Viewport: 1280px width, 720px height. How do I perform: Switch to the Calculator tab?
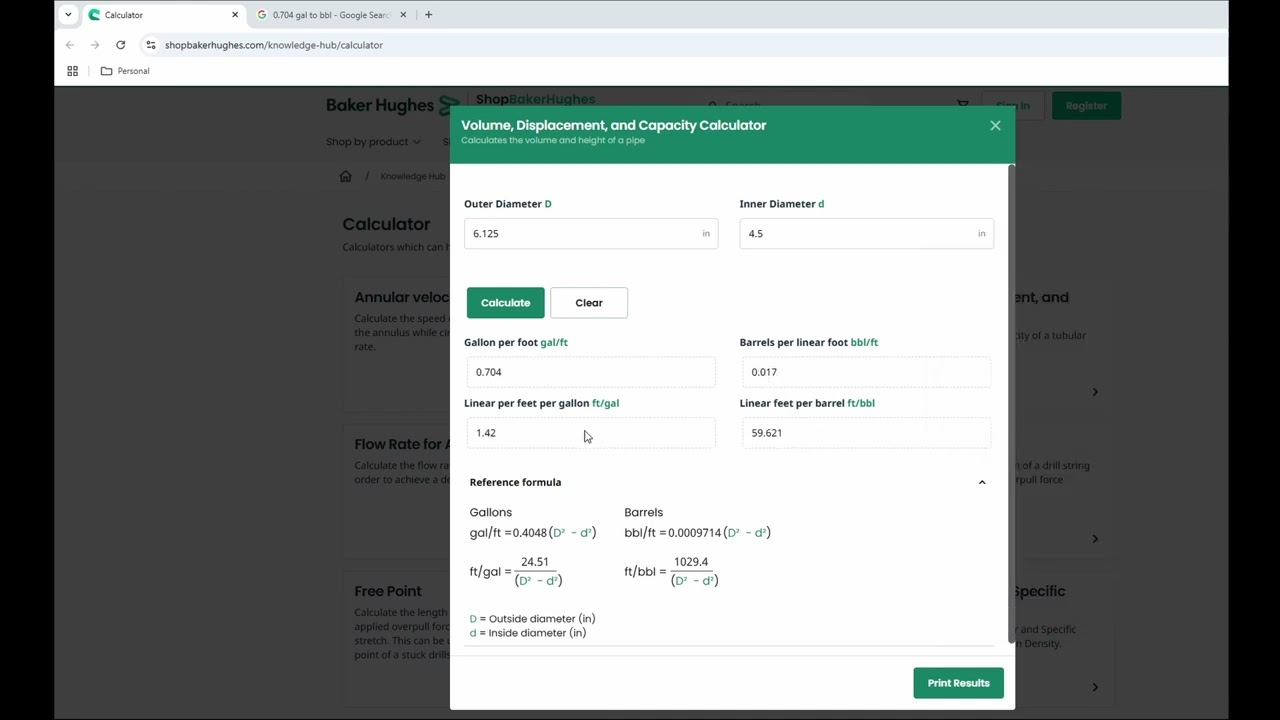pyautogui.click(x=164, y=15)
